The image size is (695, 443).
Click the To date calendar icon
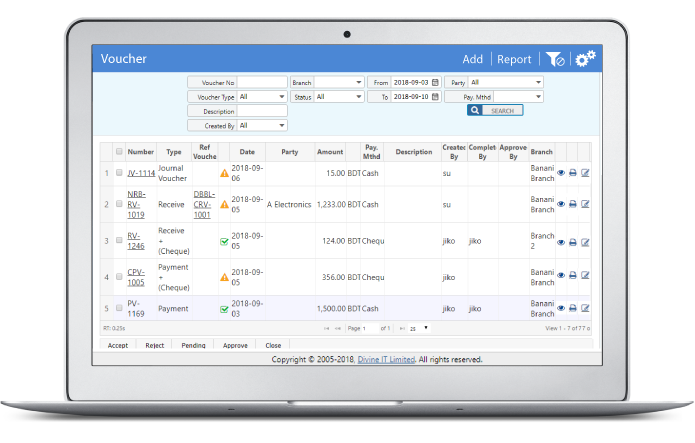pos(435,97)
